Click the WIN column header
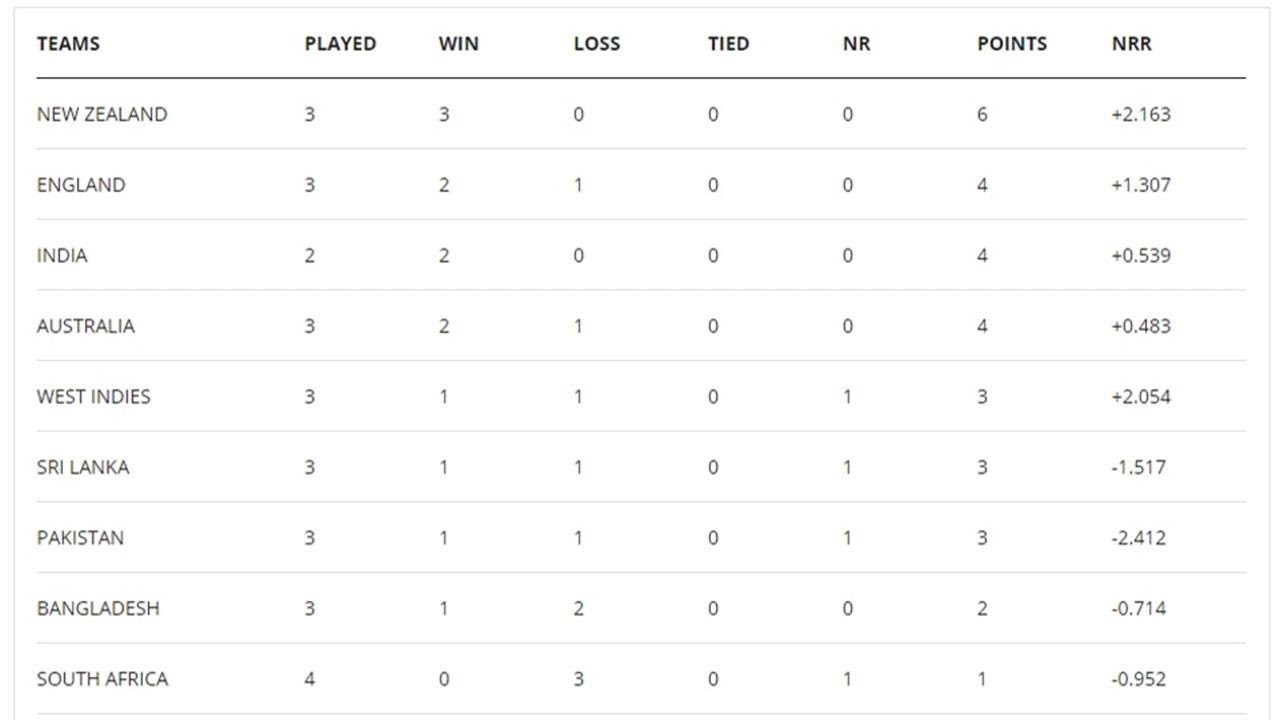The image size is (1280, 720). click(458, 44)
